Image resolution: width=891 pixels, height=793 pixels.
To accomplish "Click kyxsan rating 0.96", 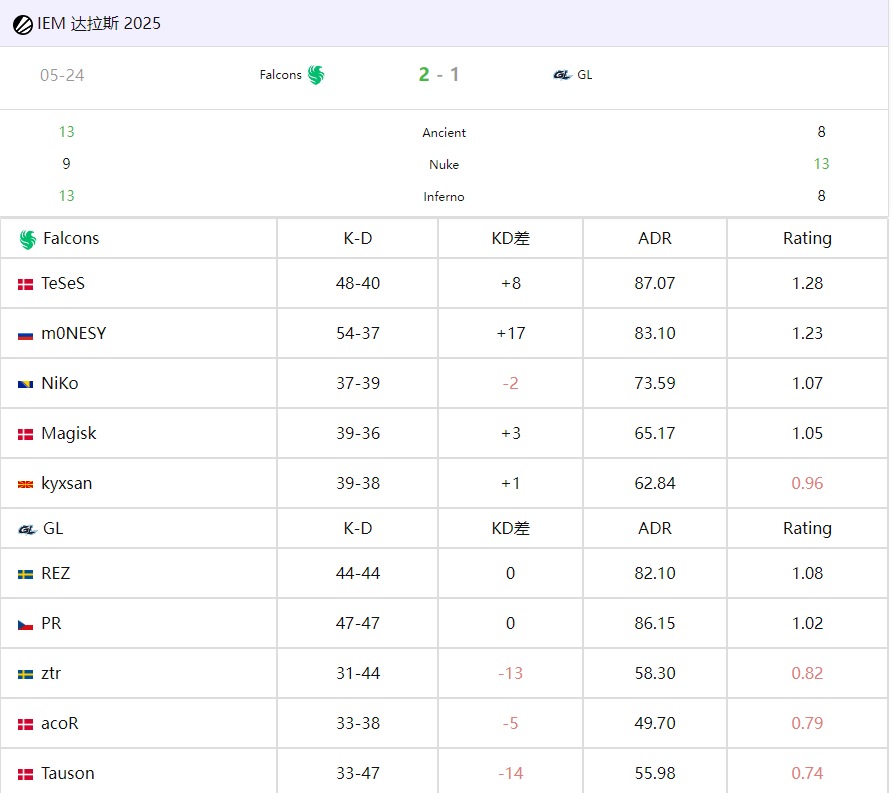I will (x=807, y=483).
